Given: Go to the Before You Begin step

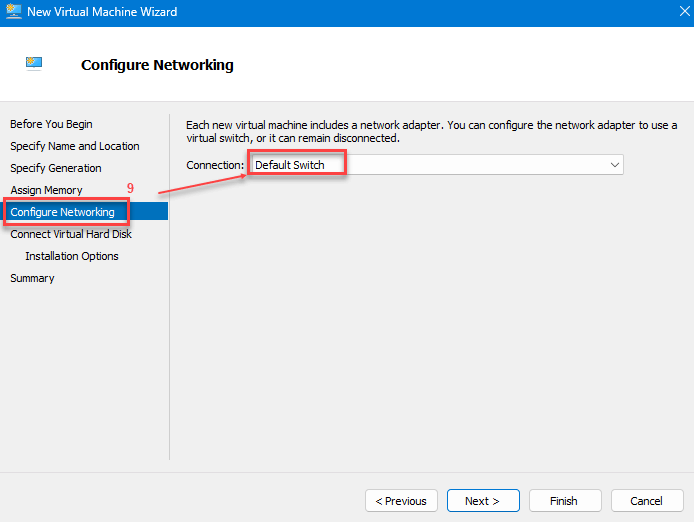Looking at the screenshot, I should [x=51, y=124].
